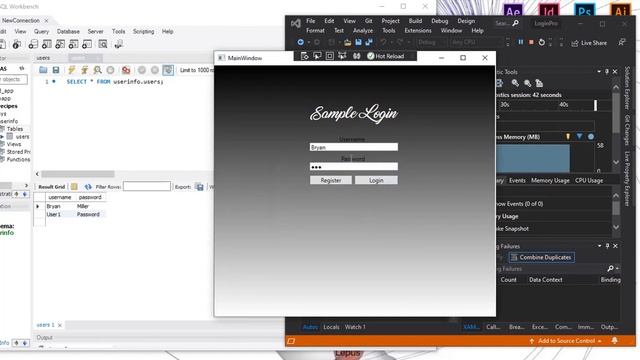This screenshot has height=360, width=640.
Task: Toggle Track Focused Element icon
Action: click(342, 56)
